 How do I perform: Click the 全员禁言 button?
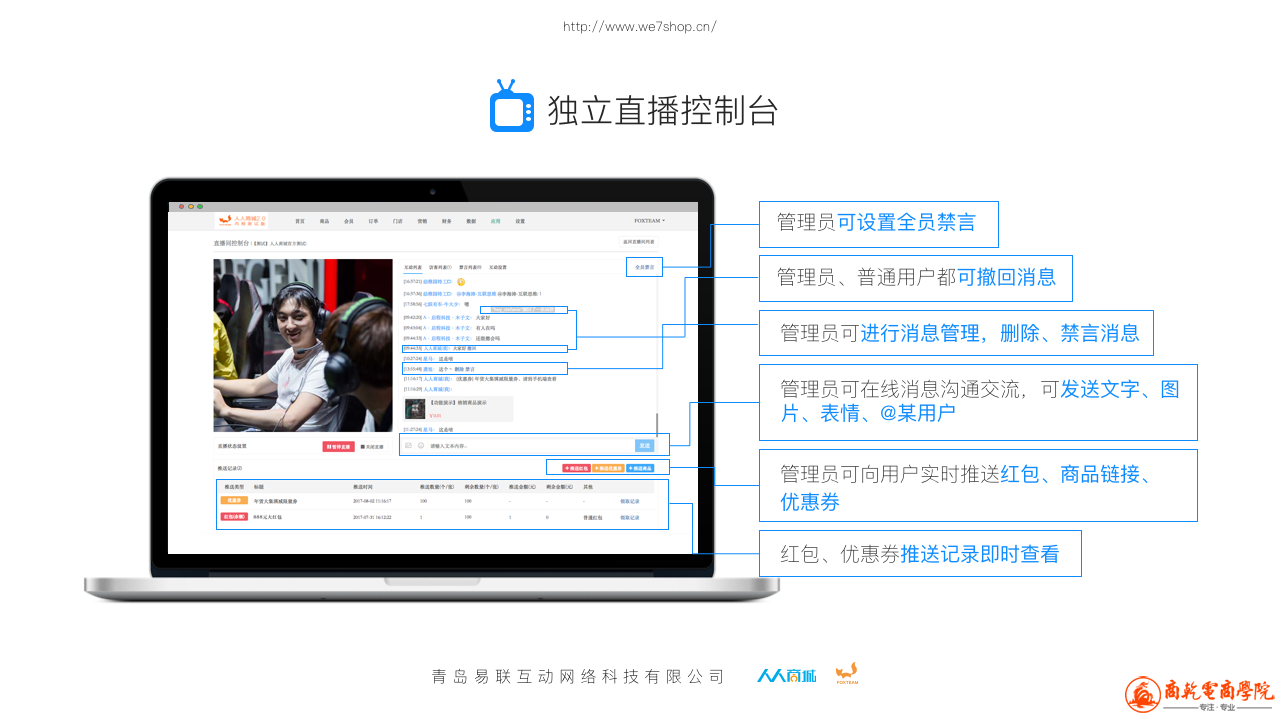click(645, 268)
